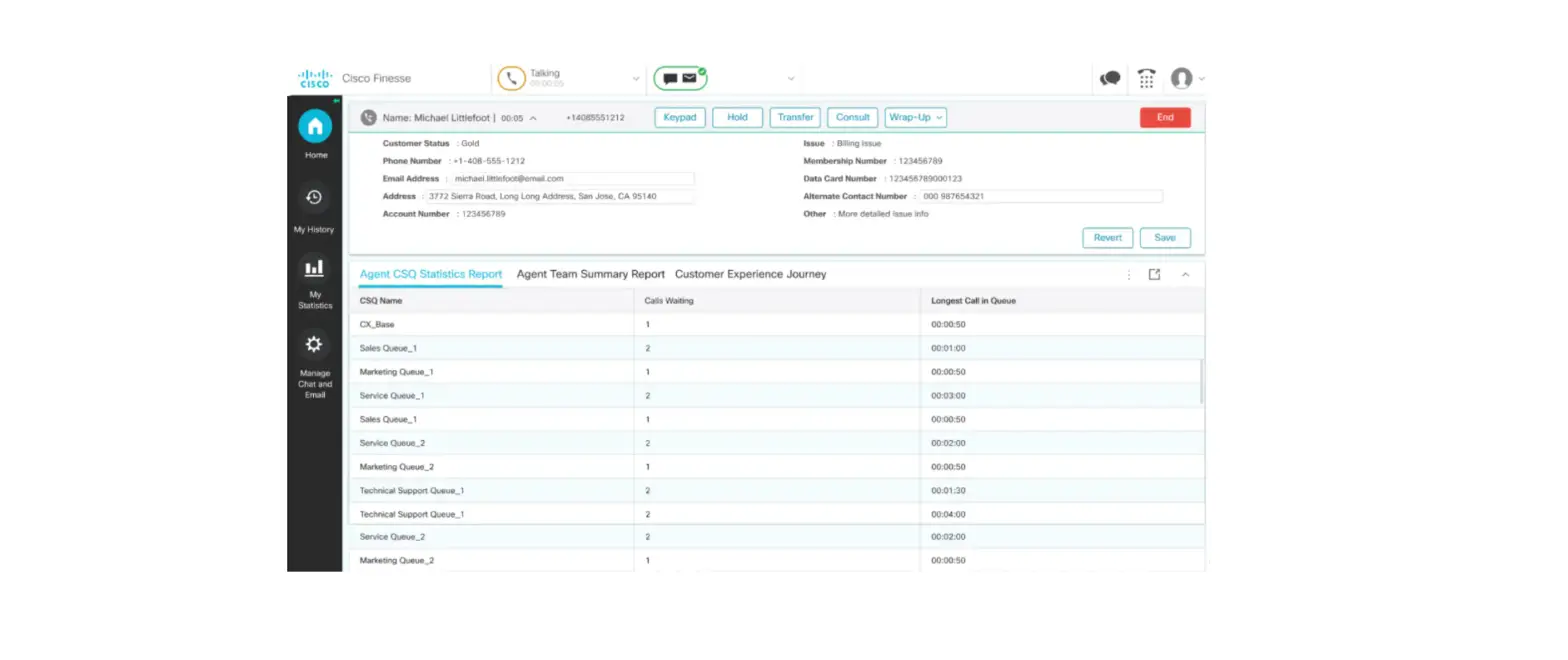
Task: Open the team chat bubbles icon
Action: (x=1110, y=78)
